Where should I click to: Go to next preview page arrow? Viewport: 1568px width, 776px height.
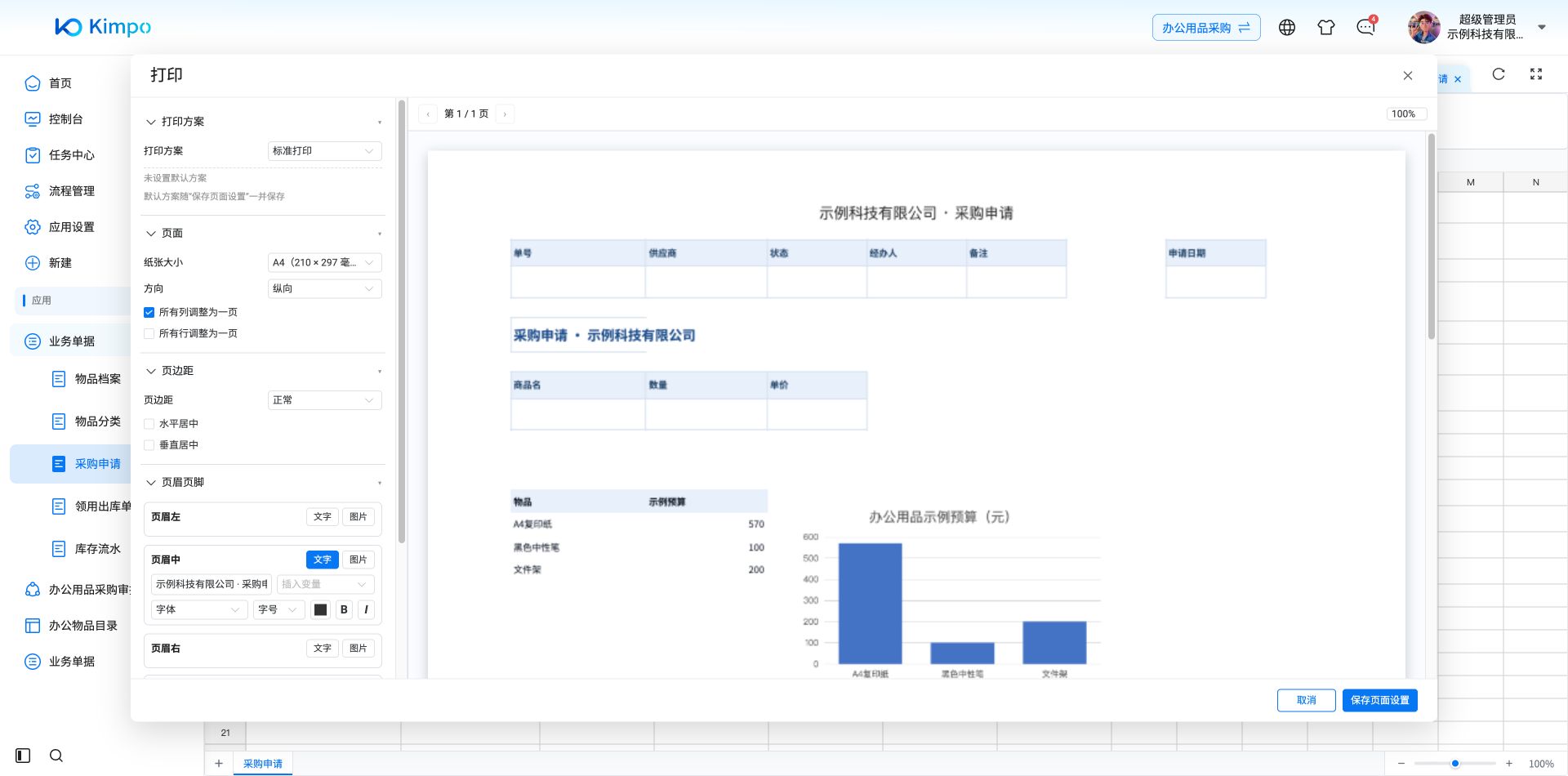[505, 114]
